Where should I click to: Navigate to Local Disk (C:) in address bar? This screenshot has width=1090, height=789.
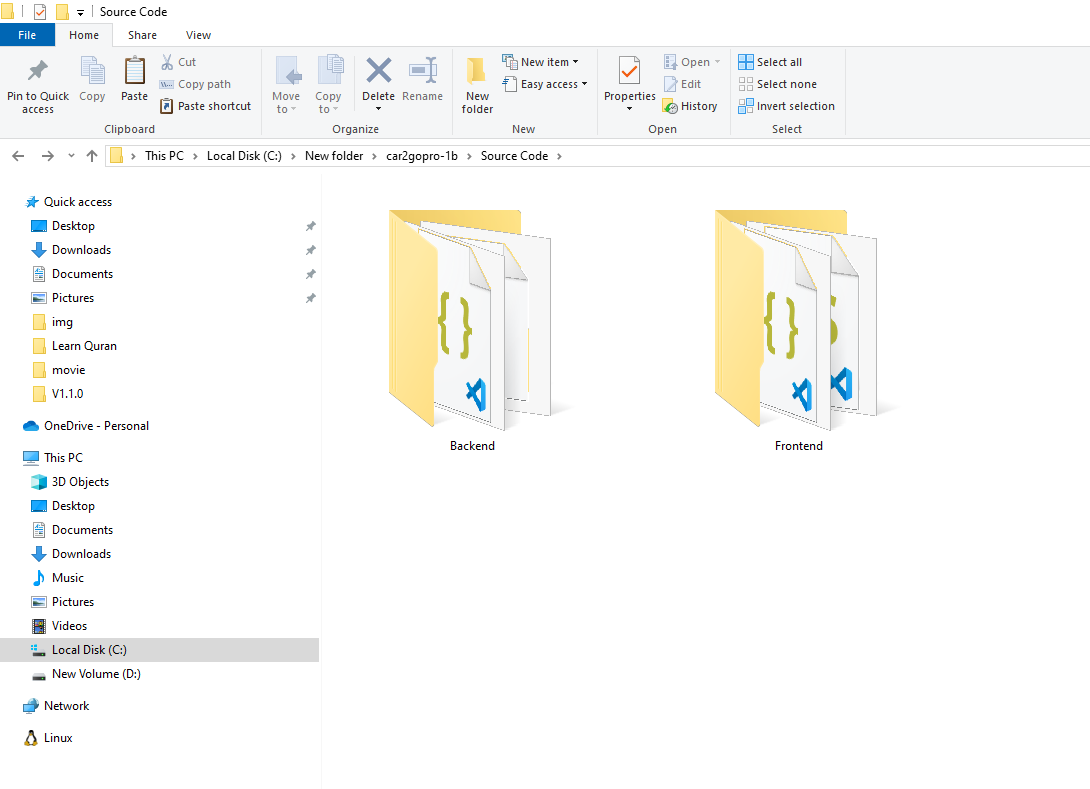[244, 156]
